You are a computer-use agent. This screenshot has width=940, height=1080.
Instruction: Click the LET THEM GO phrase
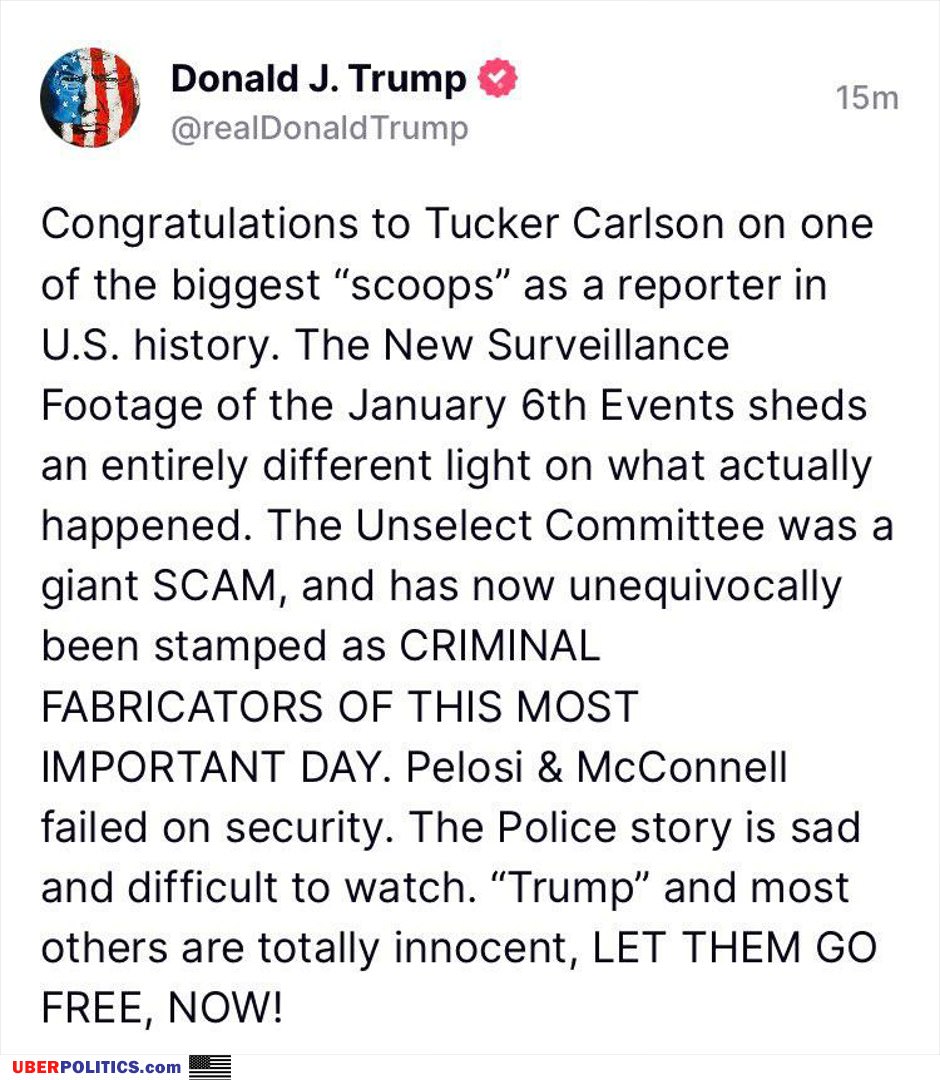click(x=733, y=948)
